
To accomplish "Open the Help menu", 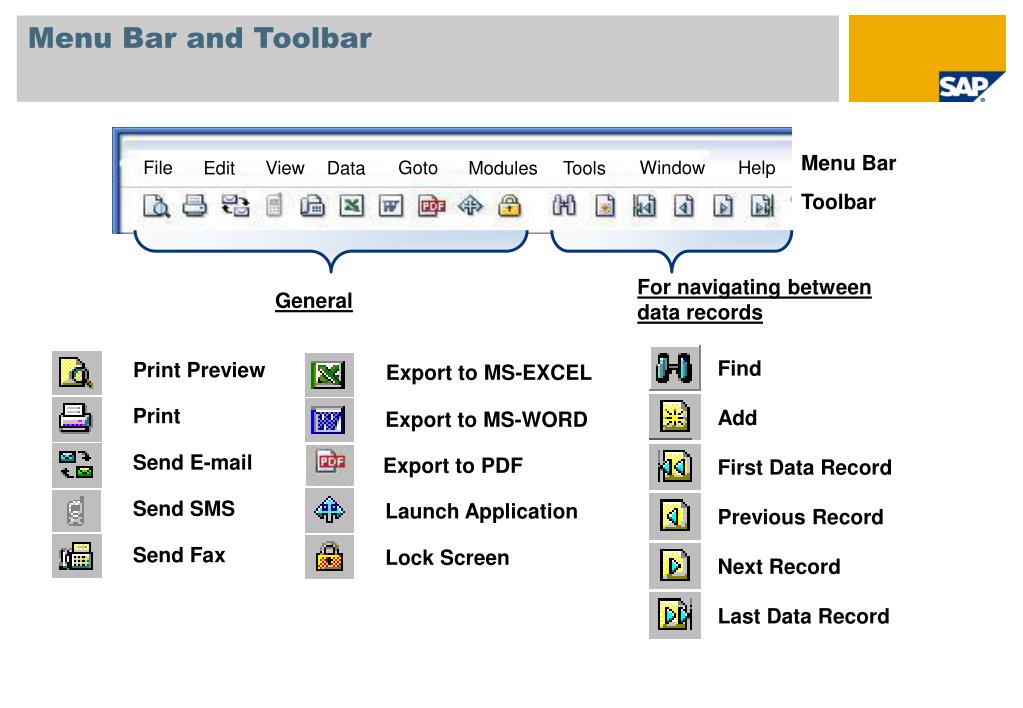I will point(756,168).
